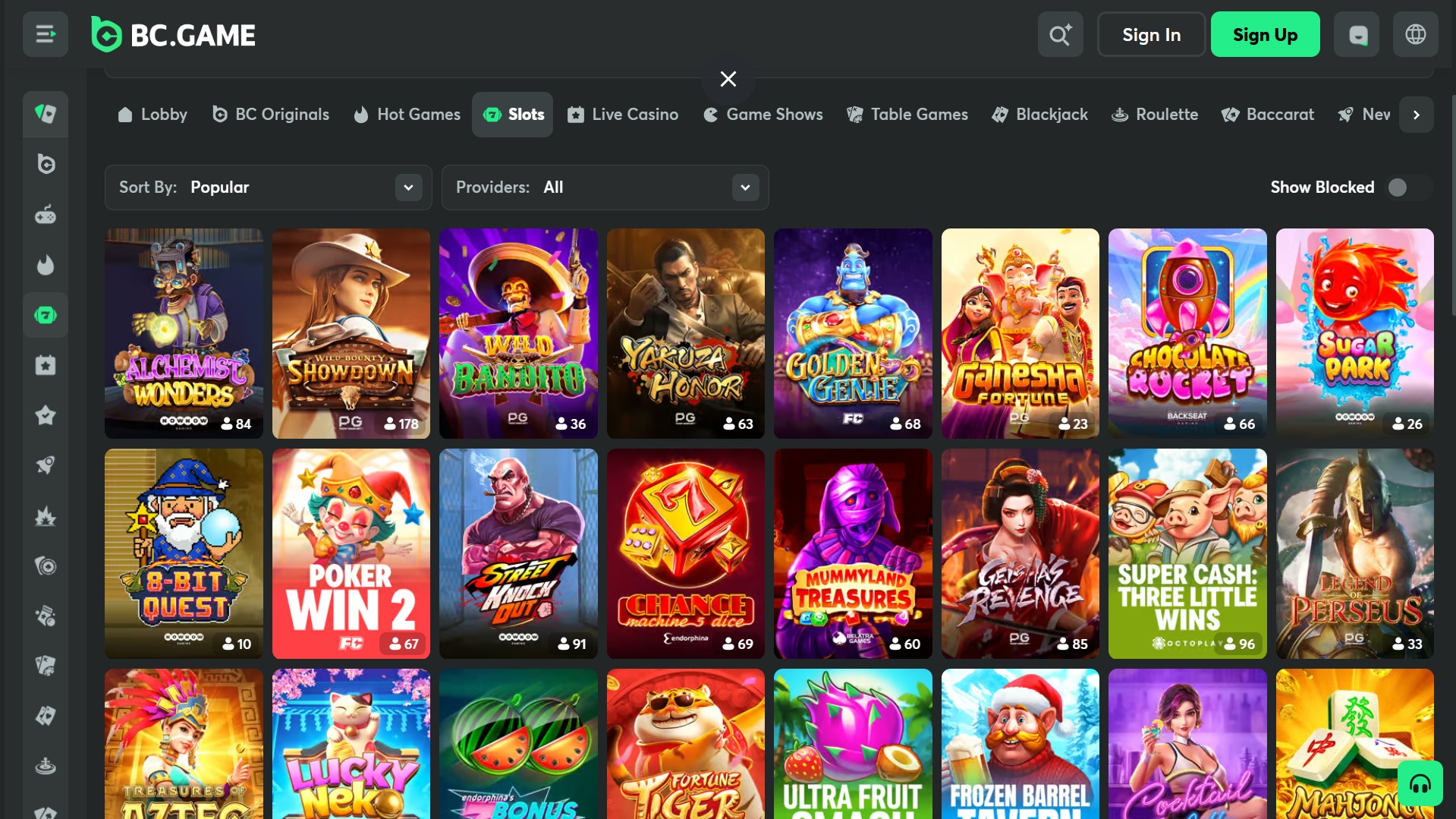Select Slots icon in sidebar
Image resolution: width=1456 pixels, height=819 pixels.
[x=46, y=315]
